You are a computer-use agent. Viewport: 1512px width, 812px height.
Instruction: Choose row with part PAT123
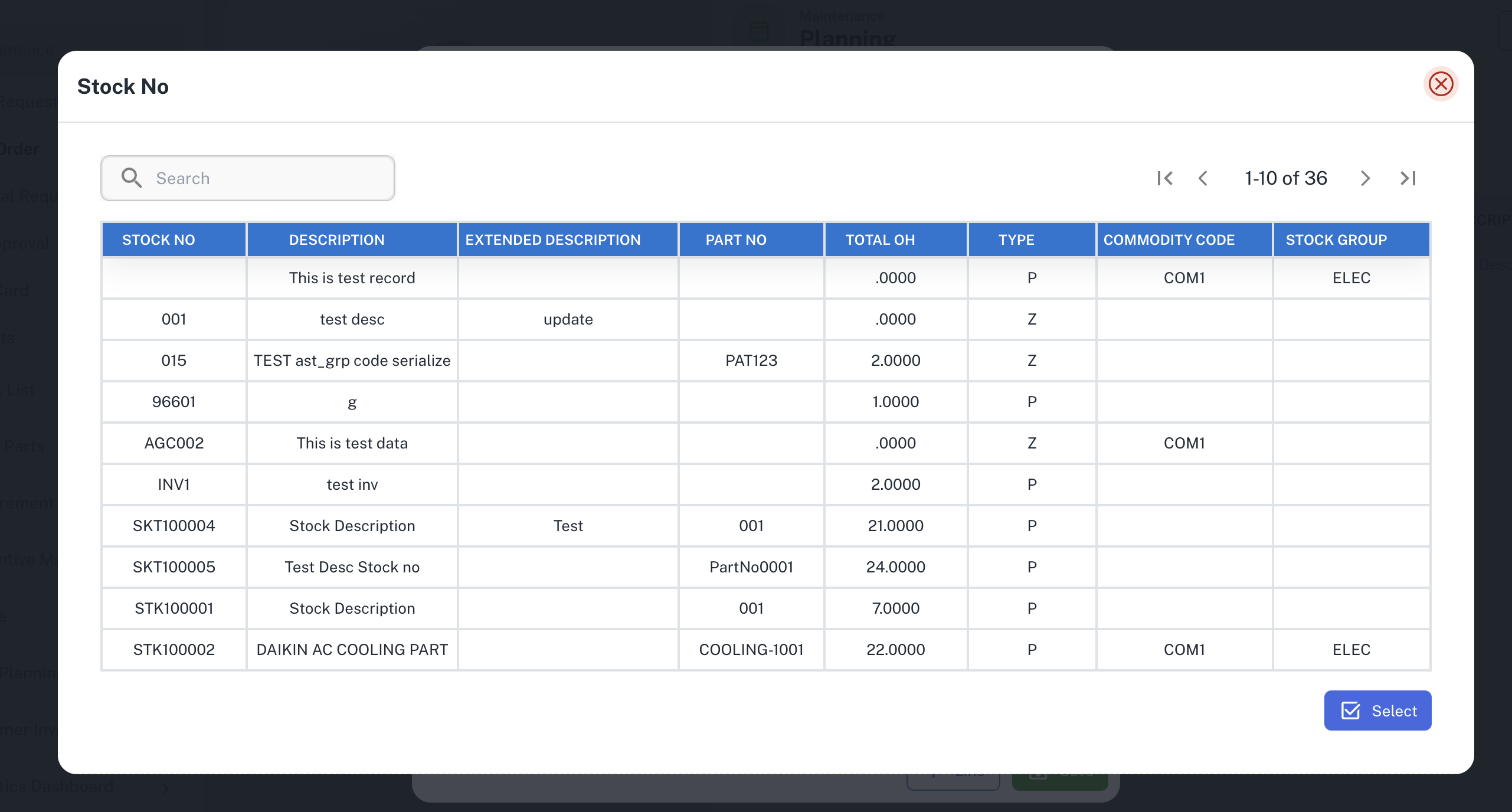(751, 361)
